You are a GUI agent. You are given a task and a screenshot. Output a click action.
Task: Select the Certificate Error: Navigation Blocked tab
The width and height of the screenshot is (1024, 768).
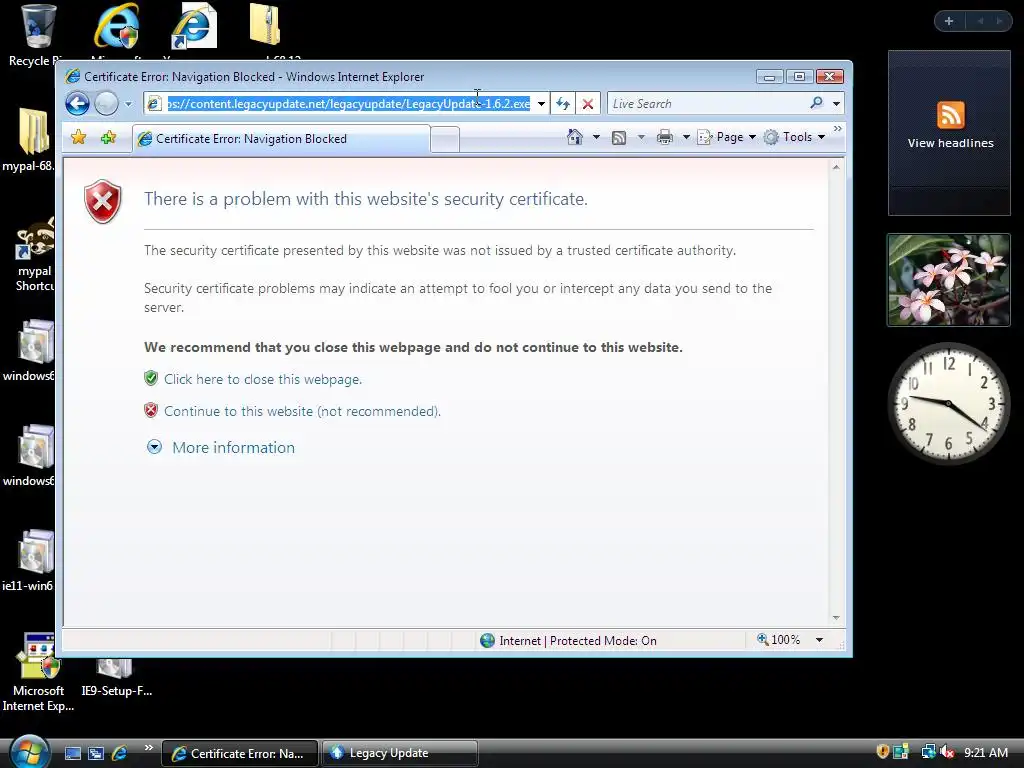coord(281,138)
